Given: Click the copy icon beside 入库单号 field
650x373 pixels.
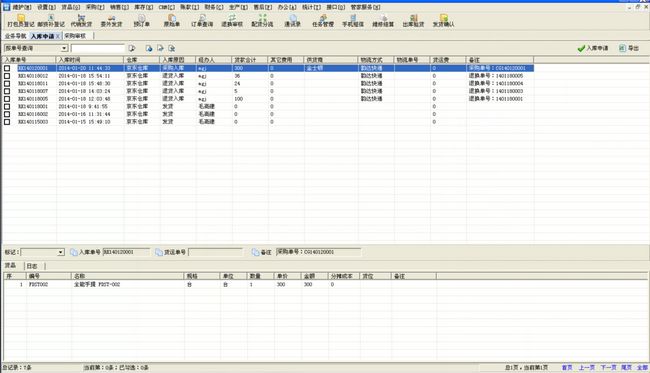Looking at the screenshot, I should [x=74, y=252].
